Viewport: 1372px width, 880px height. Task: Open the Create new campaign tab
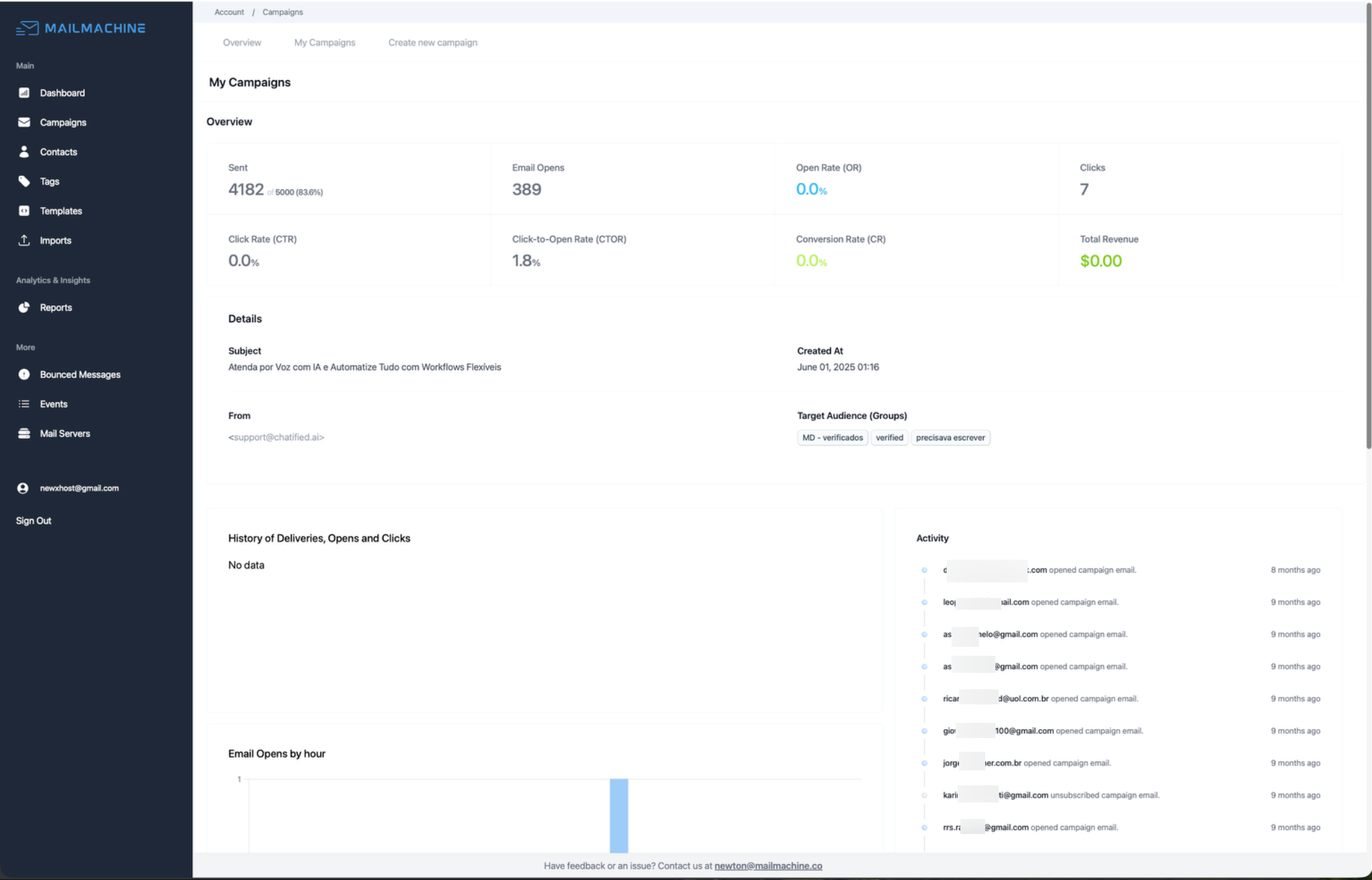(432, 42)
